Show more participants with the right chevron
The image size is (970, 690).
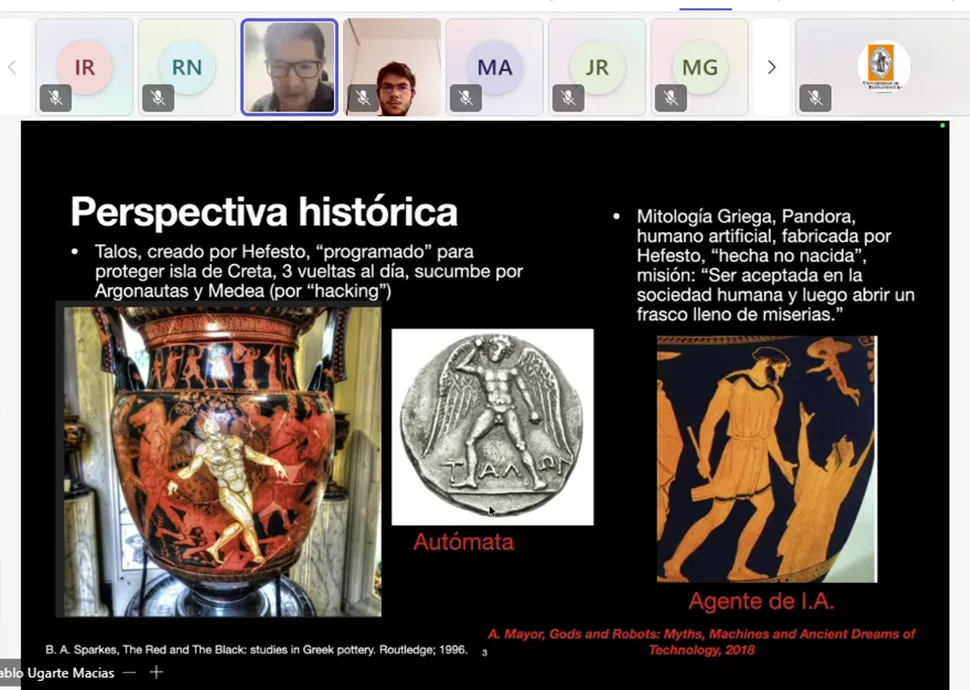771,67
